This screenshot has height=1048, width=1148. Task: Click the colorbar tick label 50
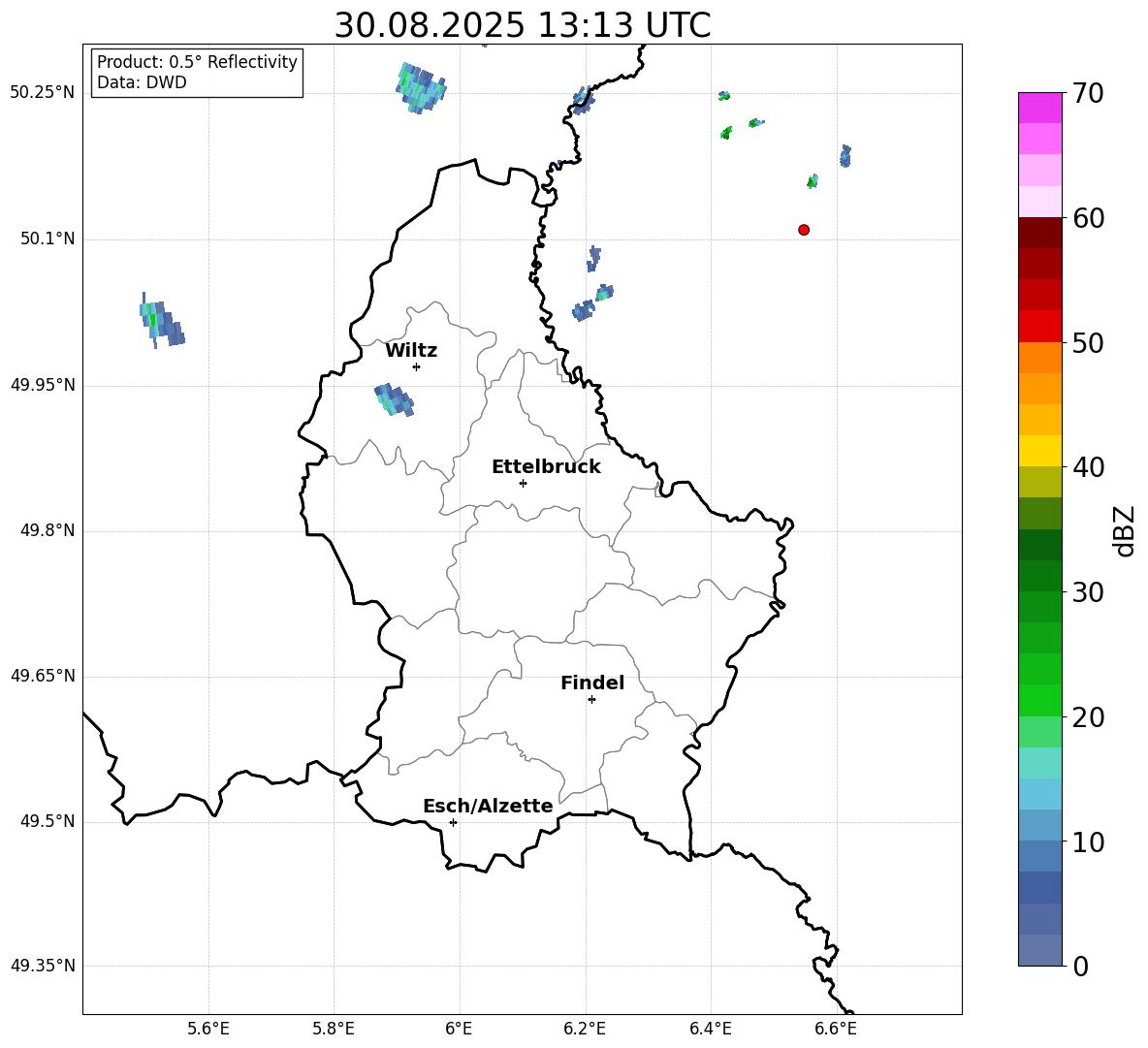tap(1088, 342)
